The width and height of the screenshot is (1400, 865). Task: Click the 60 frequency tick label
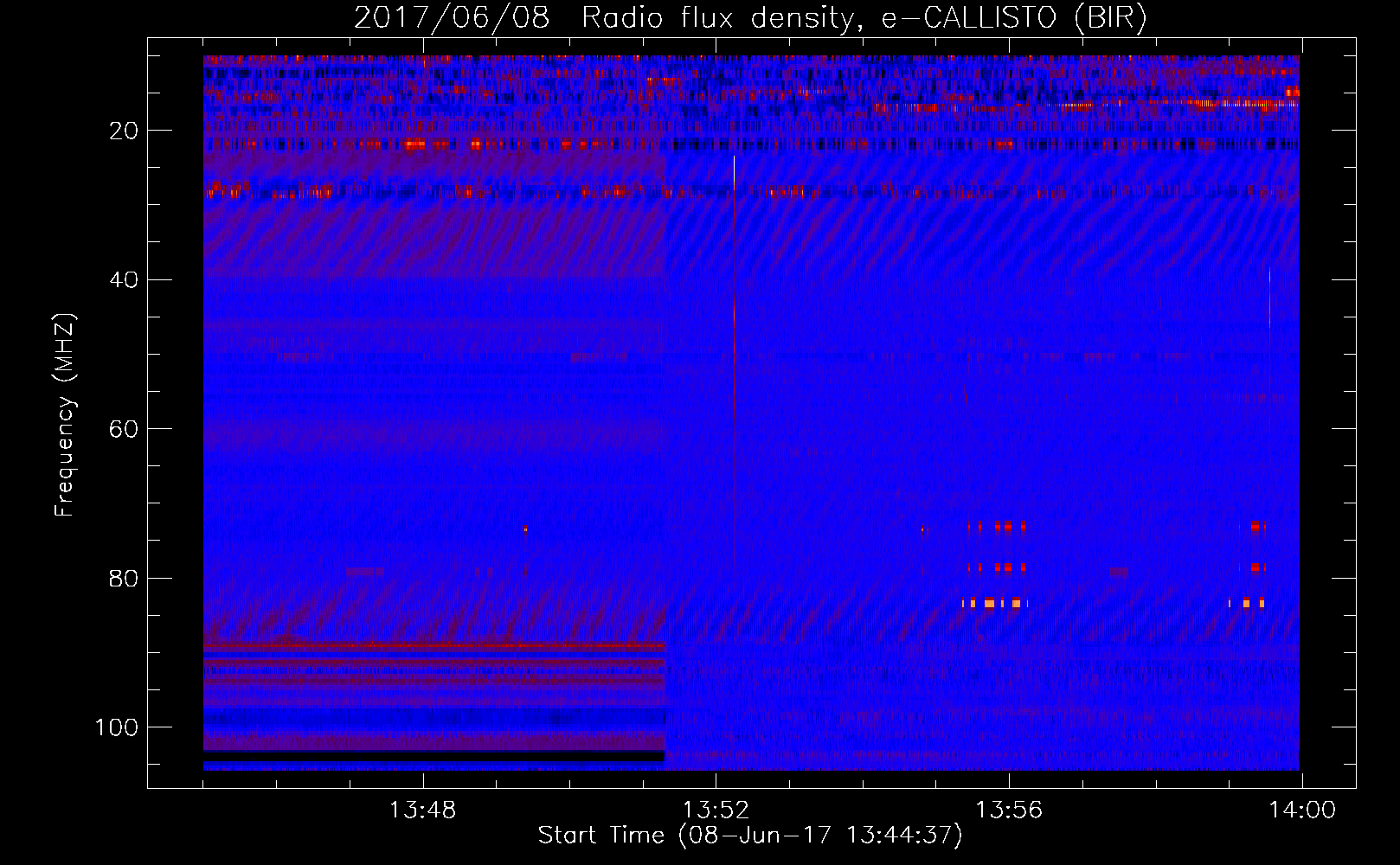click(124, 429)
